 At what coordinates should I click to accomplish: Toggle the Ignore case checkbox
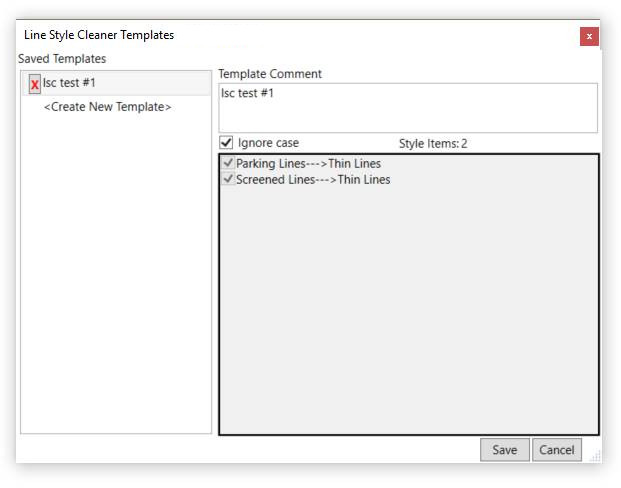(226, 143)
